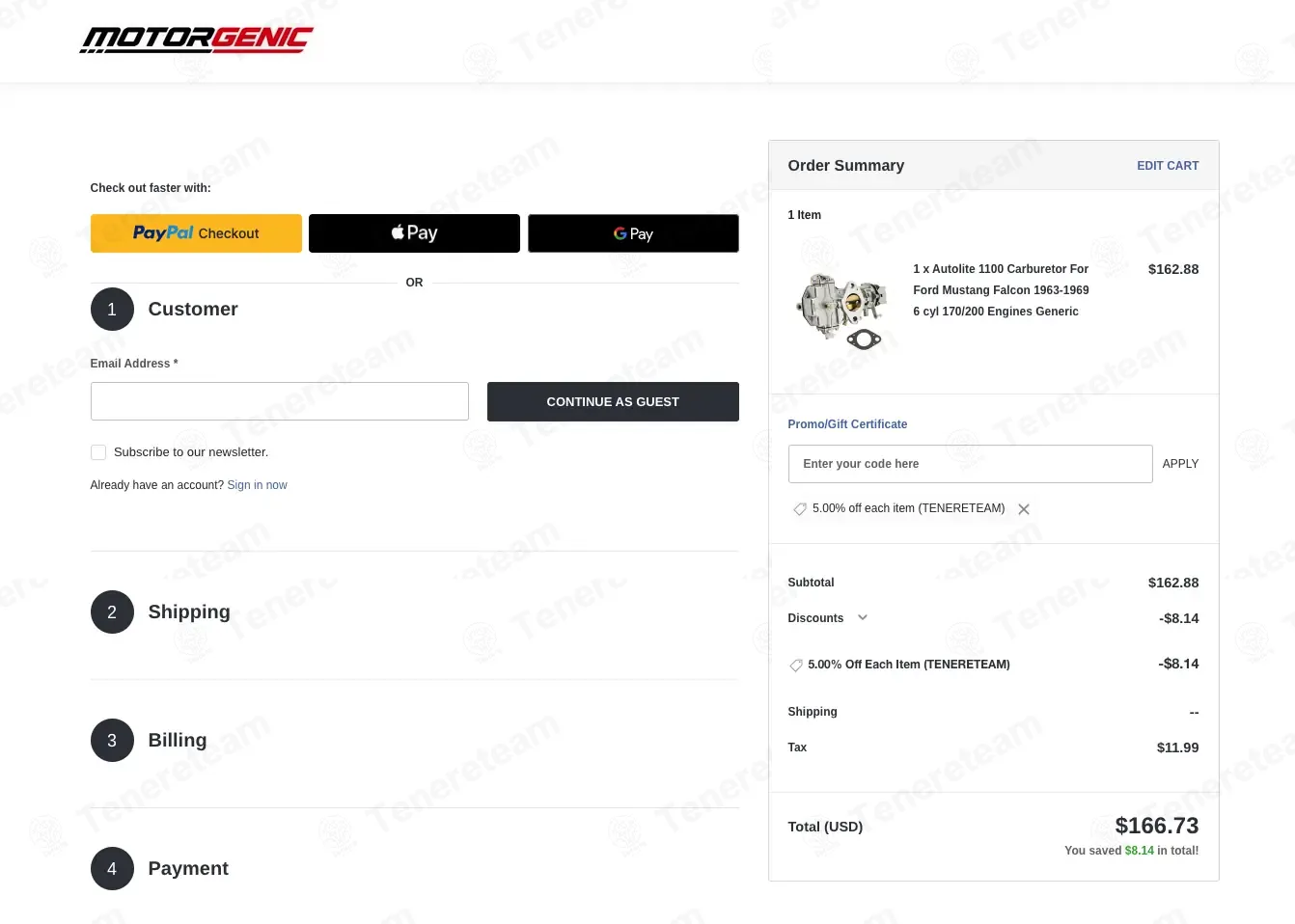Viewport: 1295px width, 924px height.
Task: Click the step 4 Payment number badge
Action: click(x=112, y=869)
